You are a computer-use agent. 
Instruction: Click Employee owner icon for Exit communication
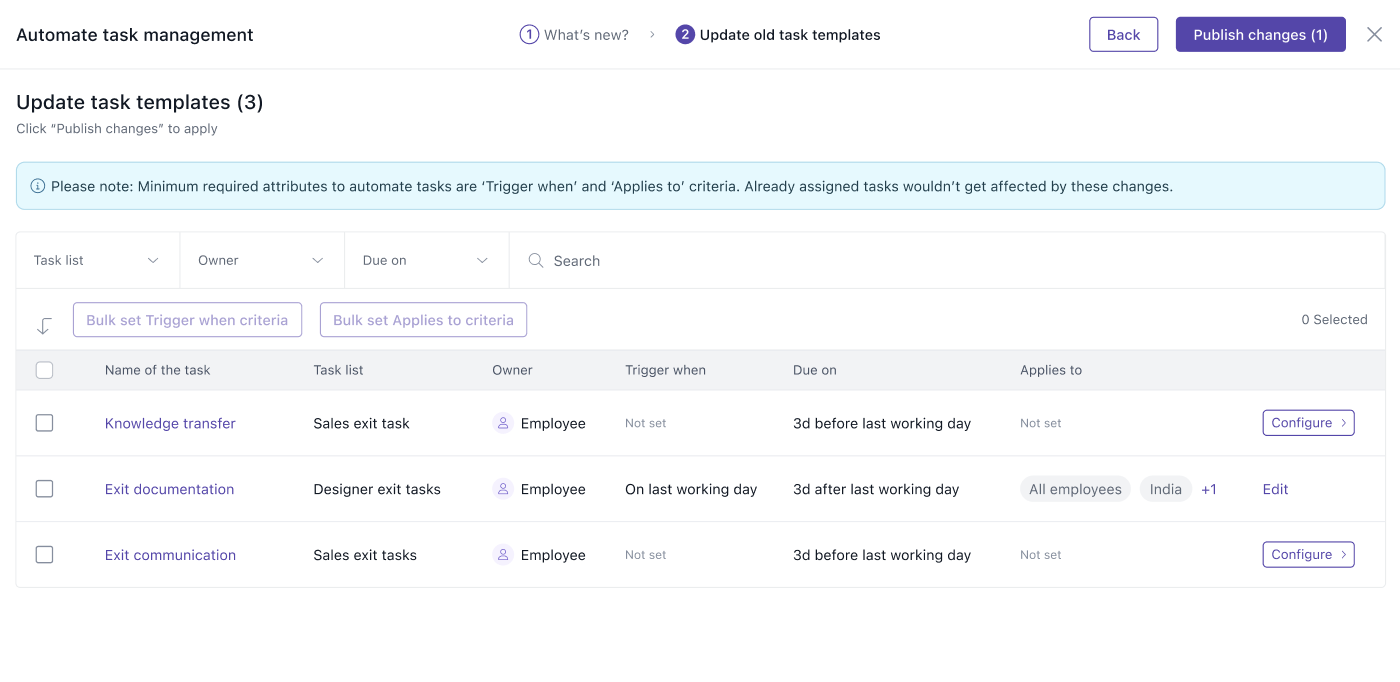pos(503,555)
